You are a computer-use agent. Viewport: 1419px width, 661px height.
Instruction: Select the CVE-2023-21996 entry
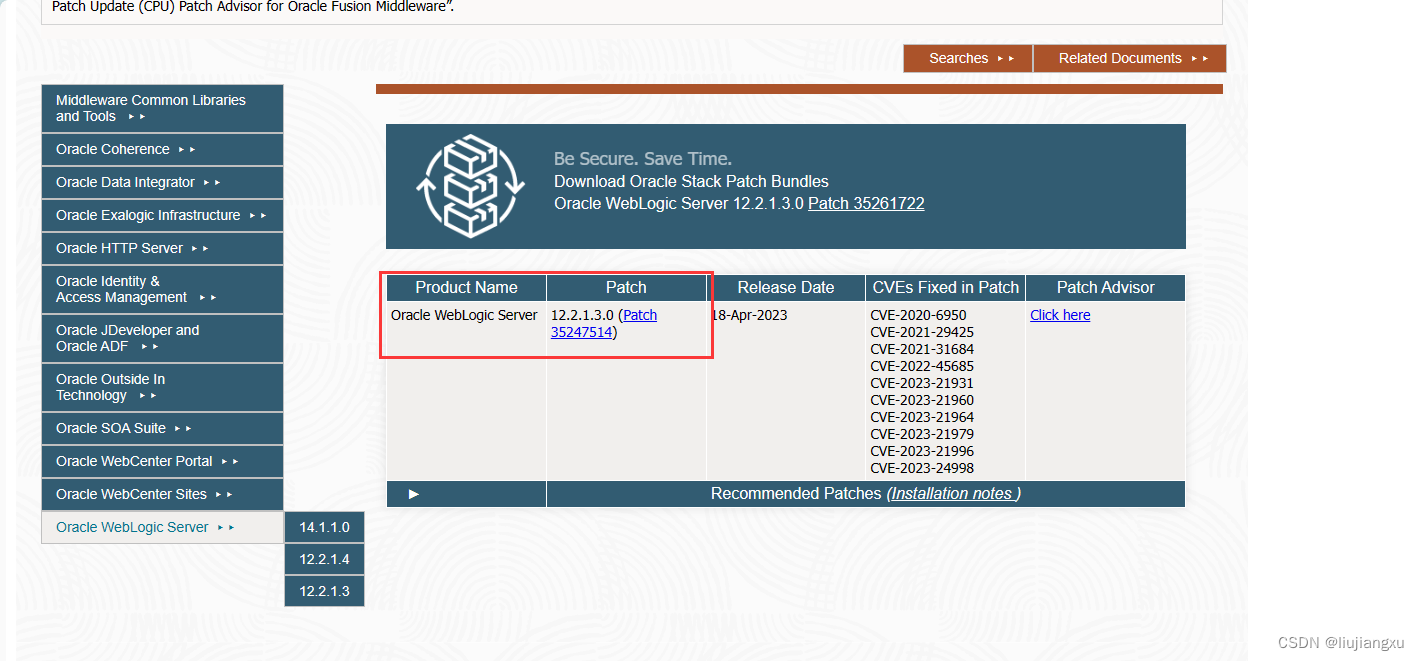922,451
